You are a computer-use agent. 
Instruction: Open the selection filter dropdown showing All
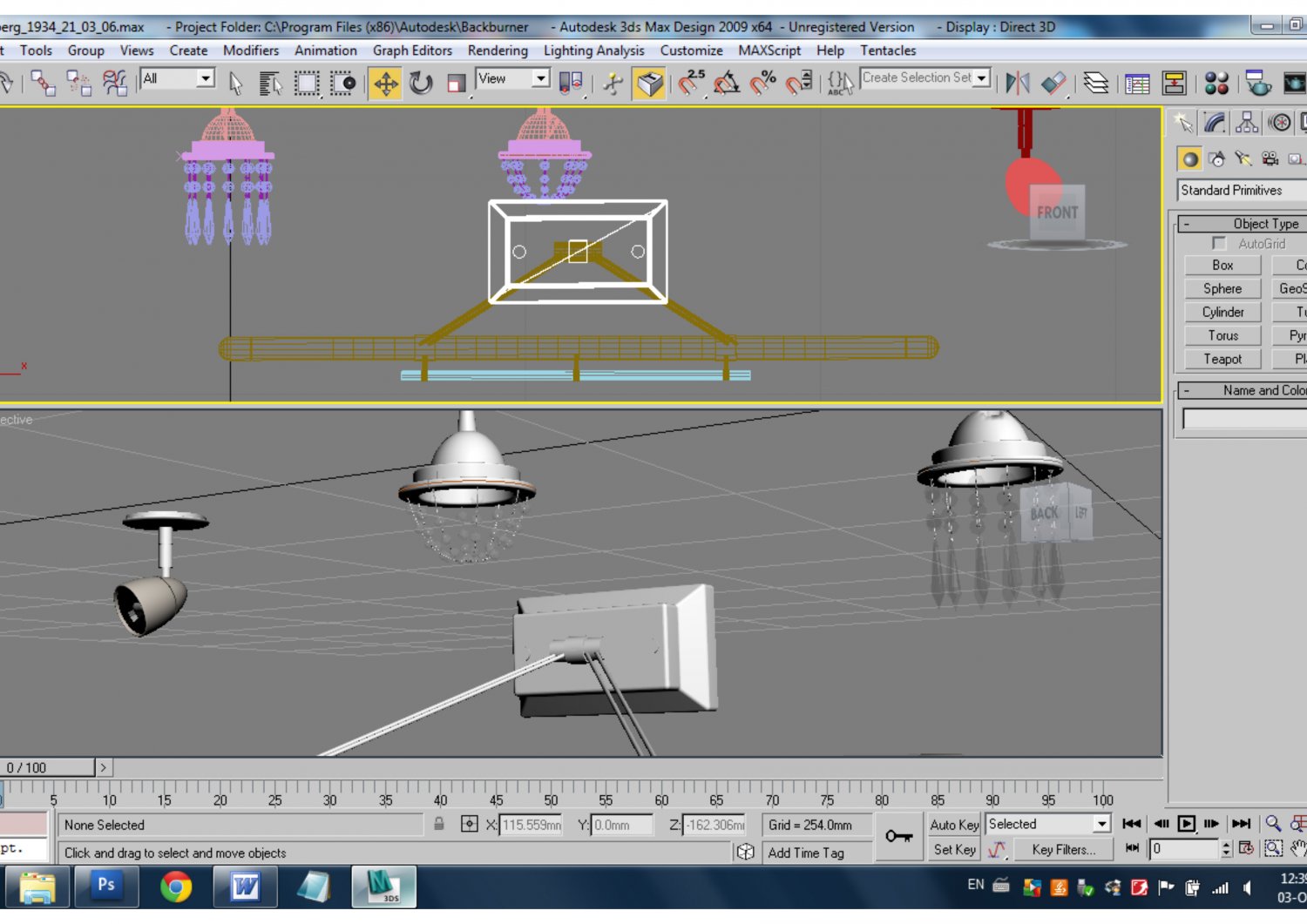click(x=207, y=78)
